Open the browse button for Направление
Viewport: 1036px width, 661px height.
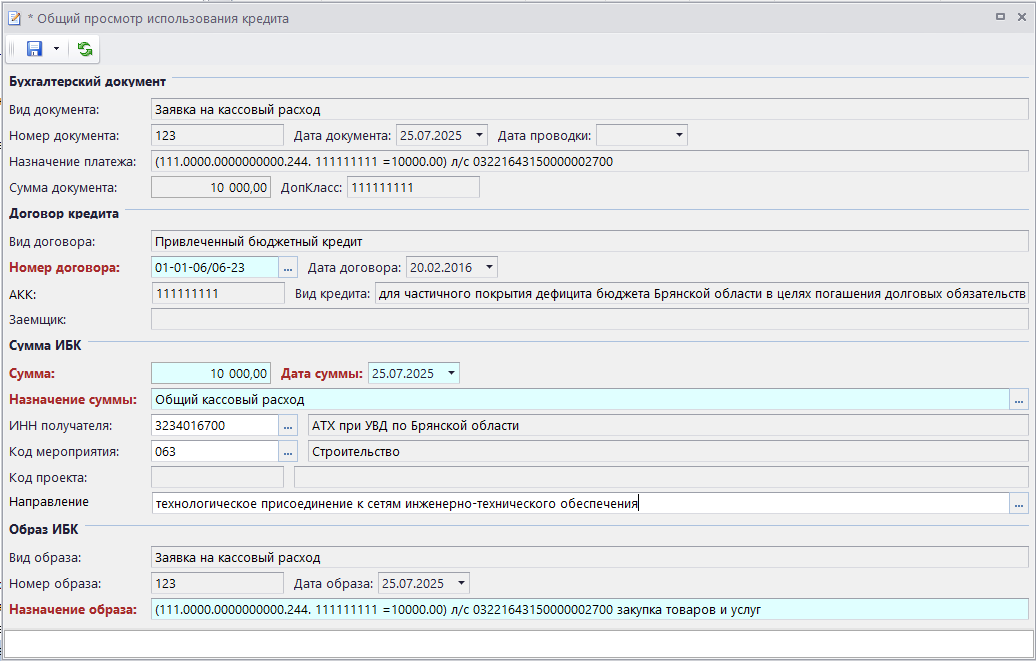coord(1019,504)
